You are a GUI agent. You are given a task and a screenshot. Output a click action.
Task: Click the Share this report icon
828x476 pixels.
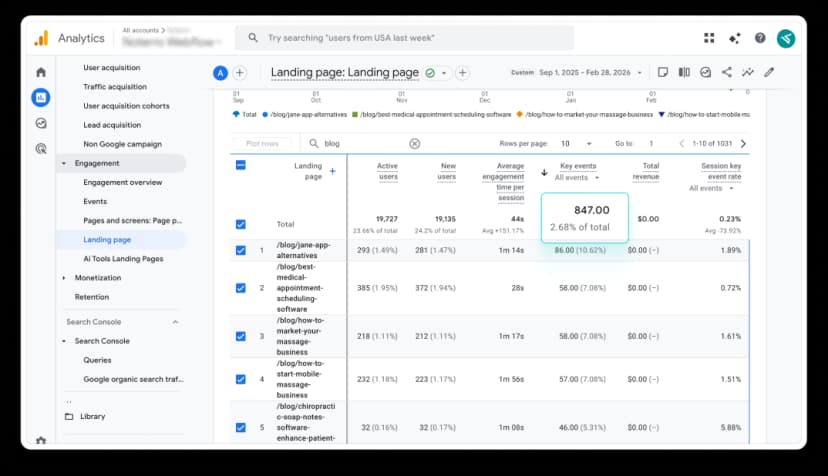(x=726, y=72)
